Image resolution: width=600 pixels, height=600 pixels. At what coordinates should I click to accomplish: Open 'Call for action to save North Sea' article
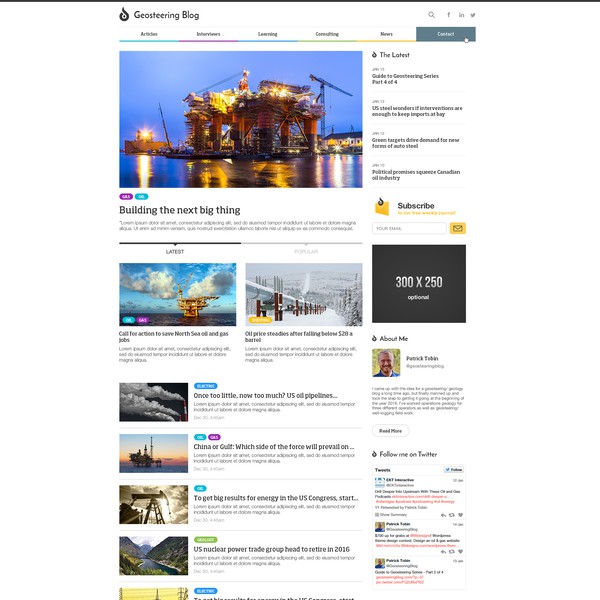click(174, 337)
